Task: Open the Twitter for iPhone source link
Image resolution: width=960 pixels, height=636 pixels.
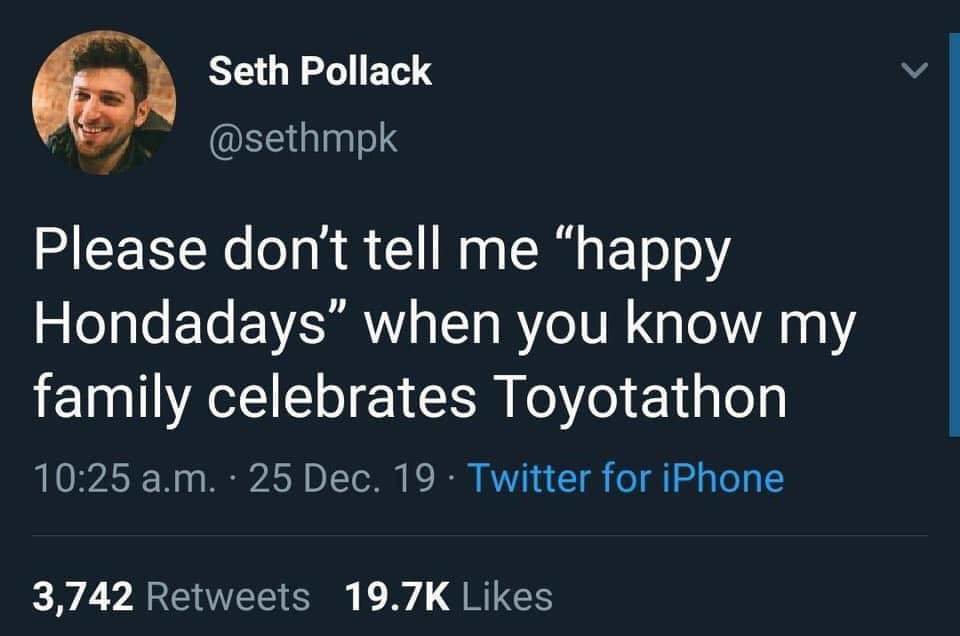Action: (x=626, y=478)
